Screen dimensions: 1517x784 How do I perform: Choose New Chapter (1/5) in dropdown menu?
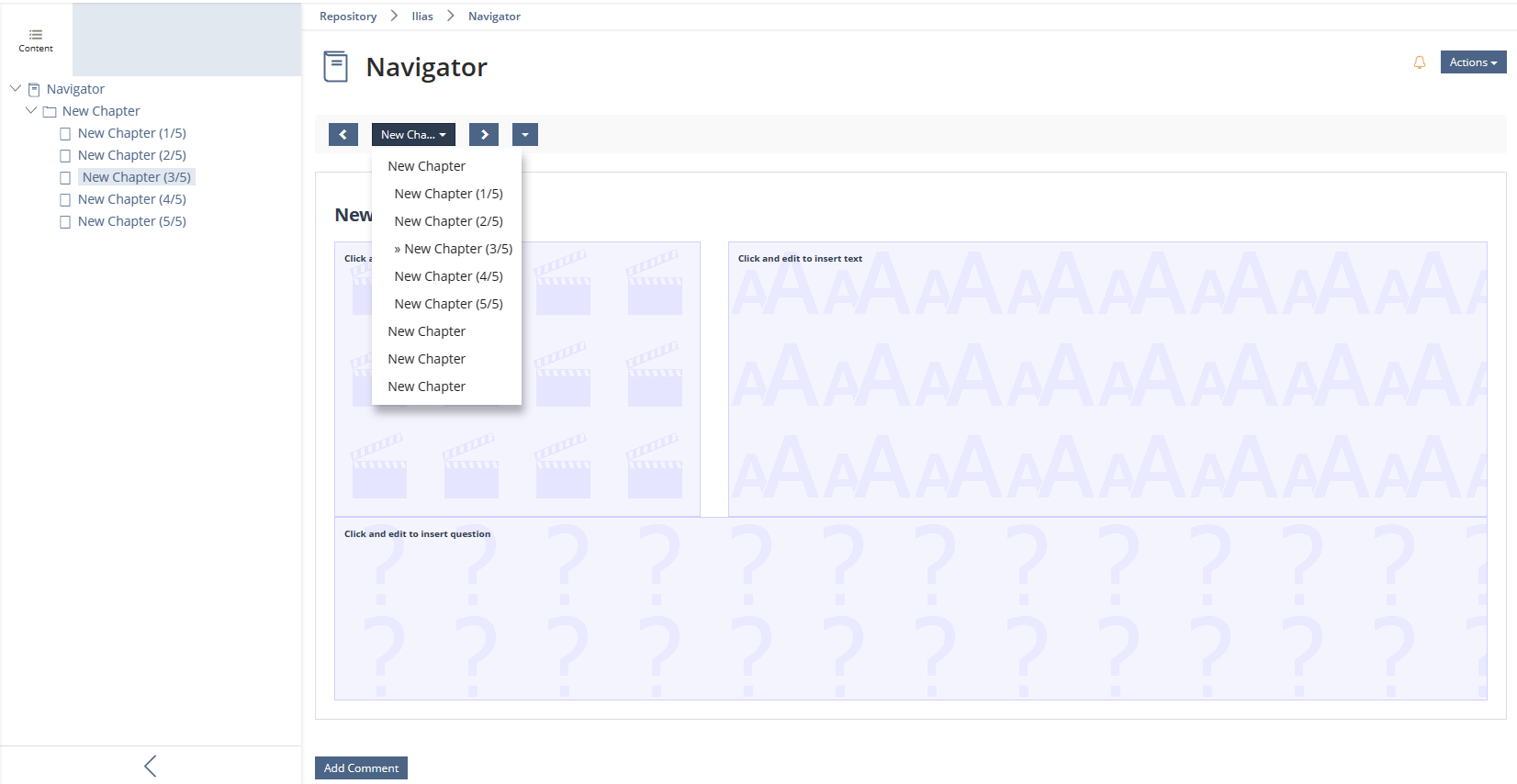point(448,194)
